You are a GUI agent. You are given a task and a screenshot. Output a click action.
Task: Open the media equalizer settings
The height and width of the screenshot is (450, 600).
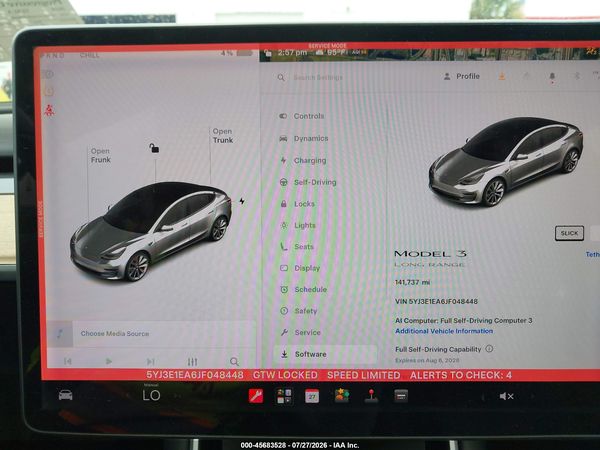[x=192, y=362]
